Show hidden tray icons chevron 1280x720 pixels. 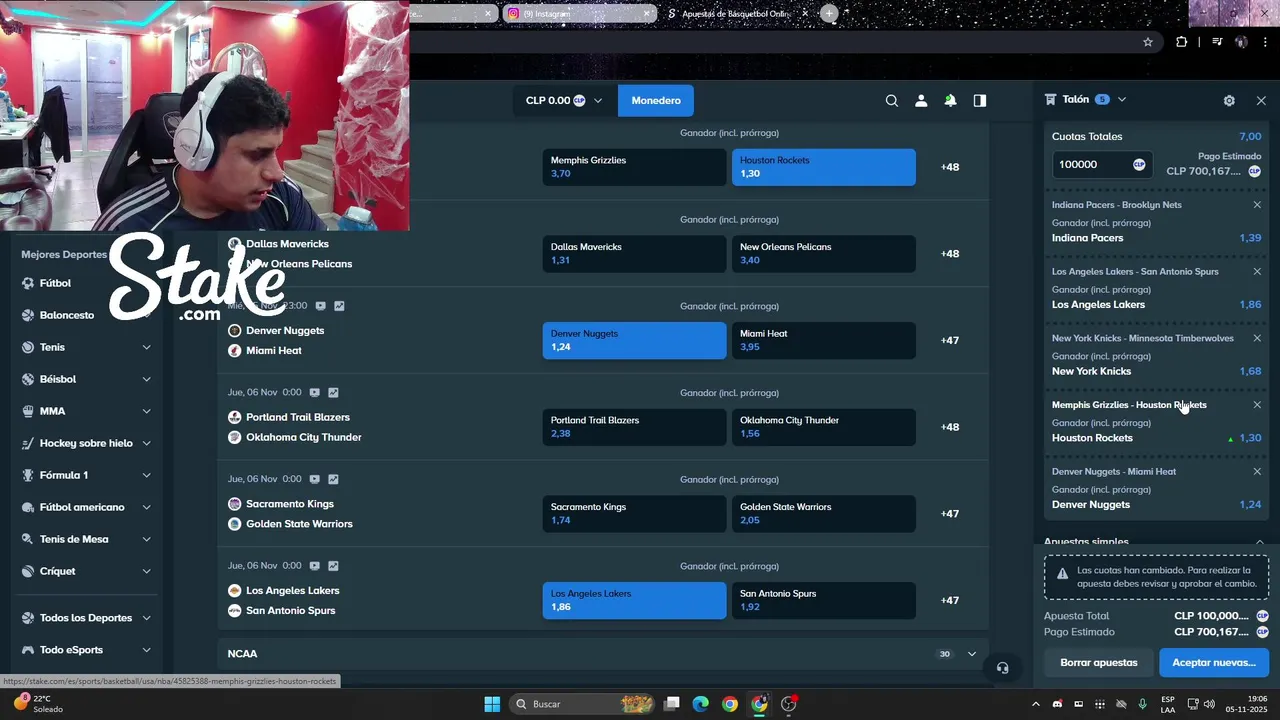point(1036,704)
